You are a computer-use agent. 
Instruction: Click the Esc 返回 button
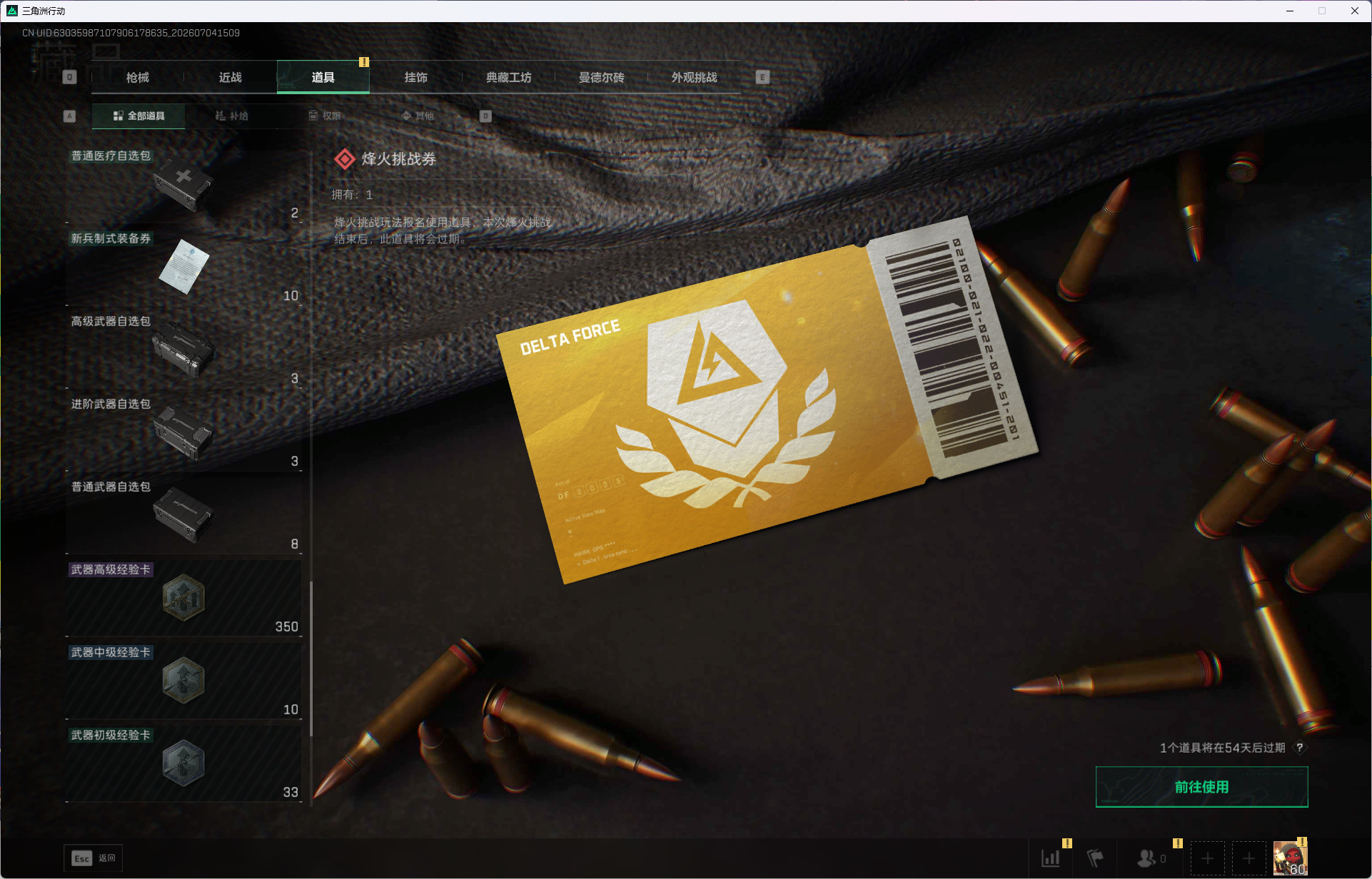point(94,858)
